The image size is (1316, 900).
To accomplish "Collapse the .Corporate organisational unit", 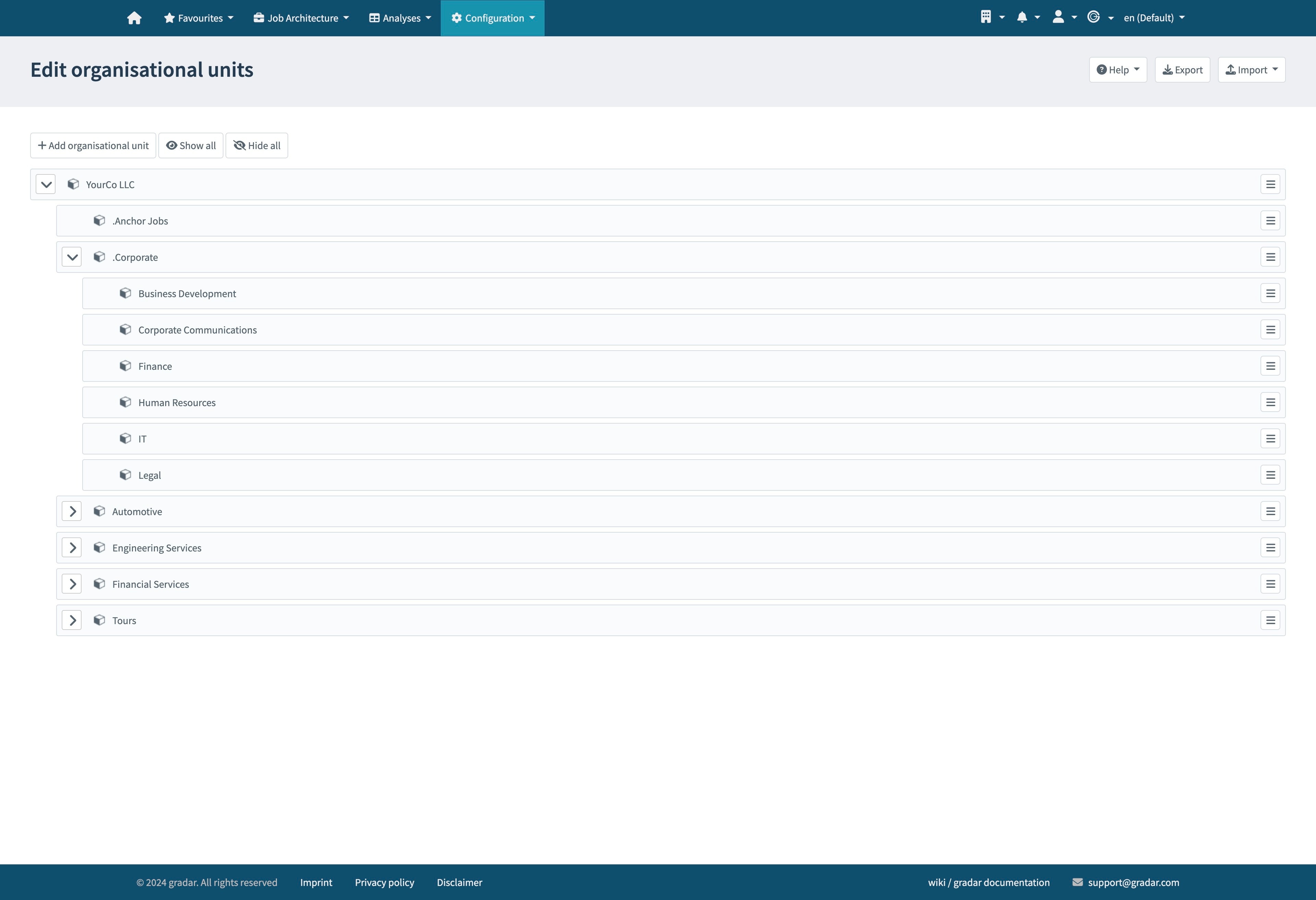I will pyautogui.click(x=71, y=257).
